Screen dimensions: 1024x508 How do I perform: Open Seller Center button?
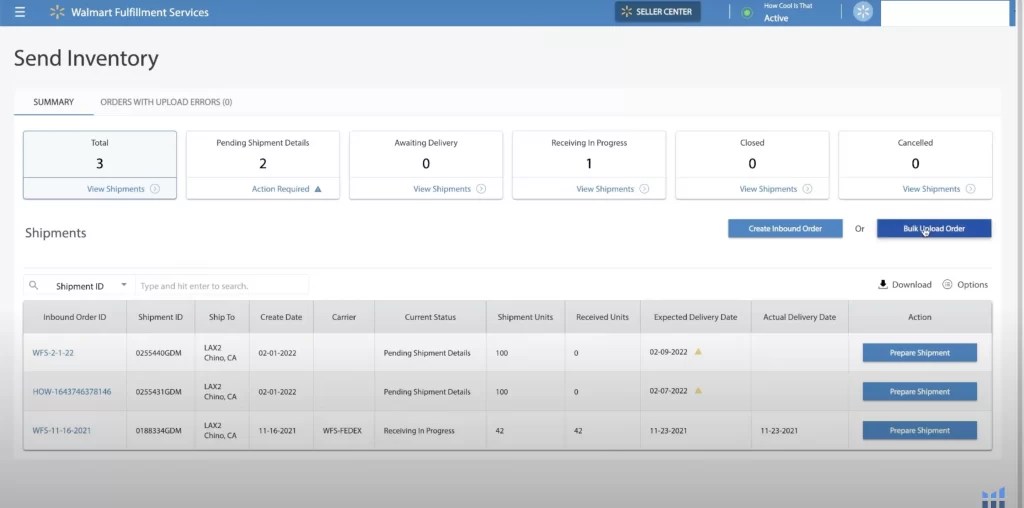tap(657, 12)
